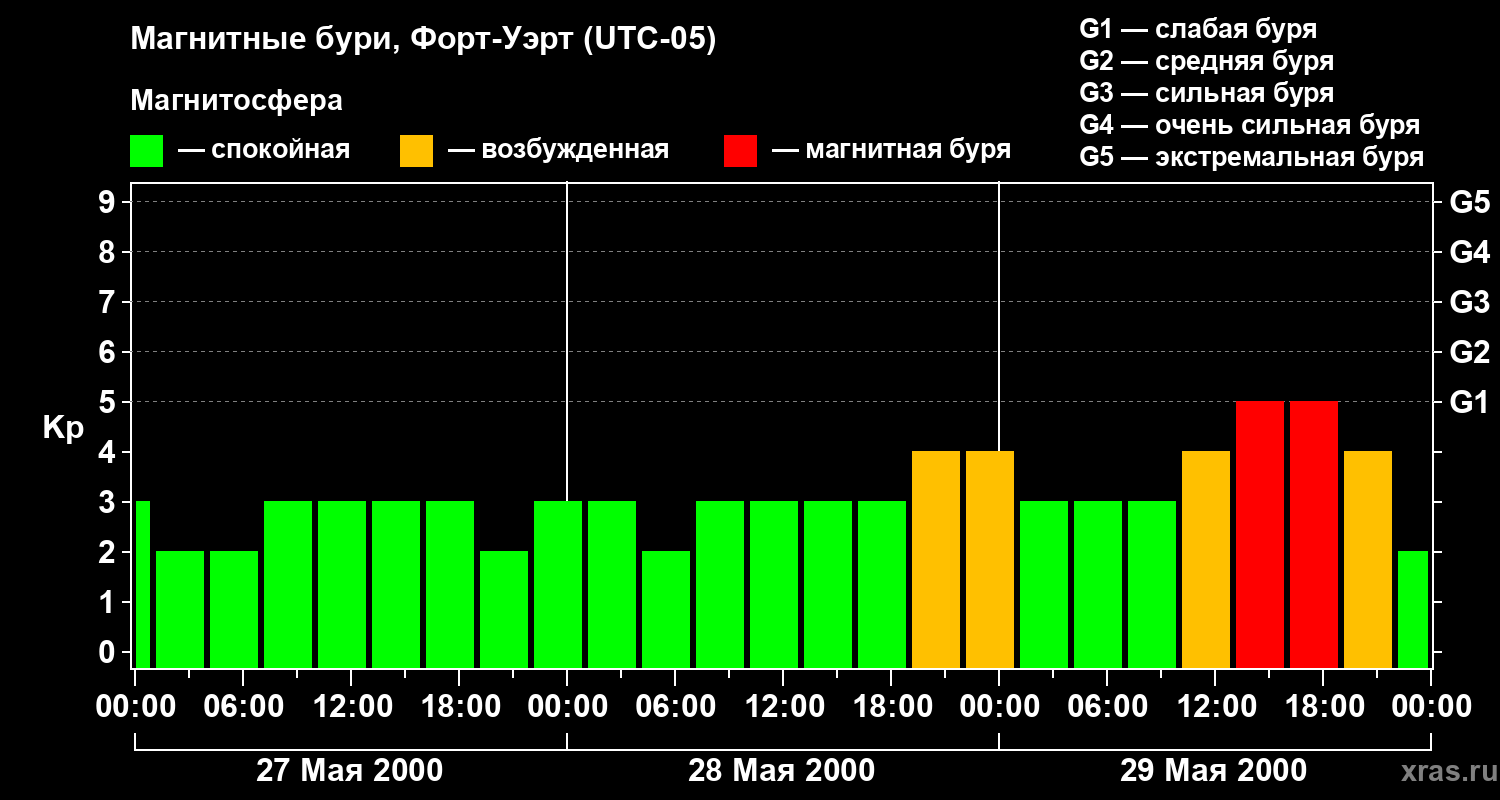Image resolution: width=1500 pixels, height=800 pixels.
Task: Click legend line 'G4 — очень сильная буря'
Action: click(1249, 126)
